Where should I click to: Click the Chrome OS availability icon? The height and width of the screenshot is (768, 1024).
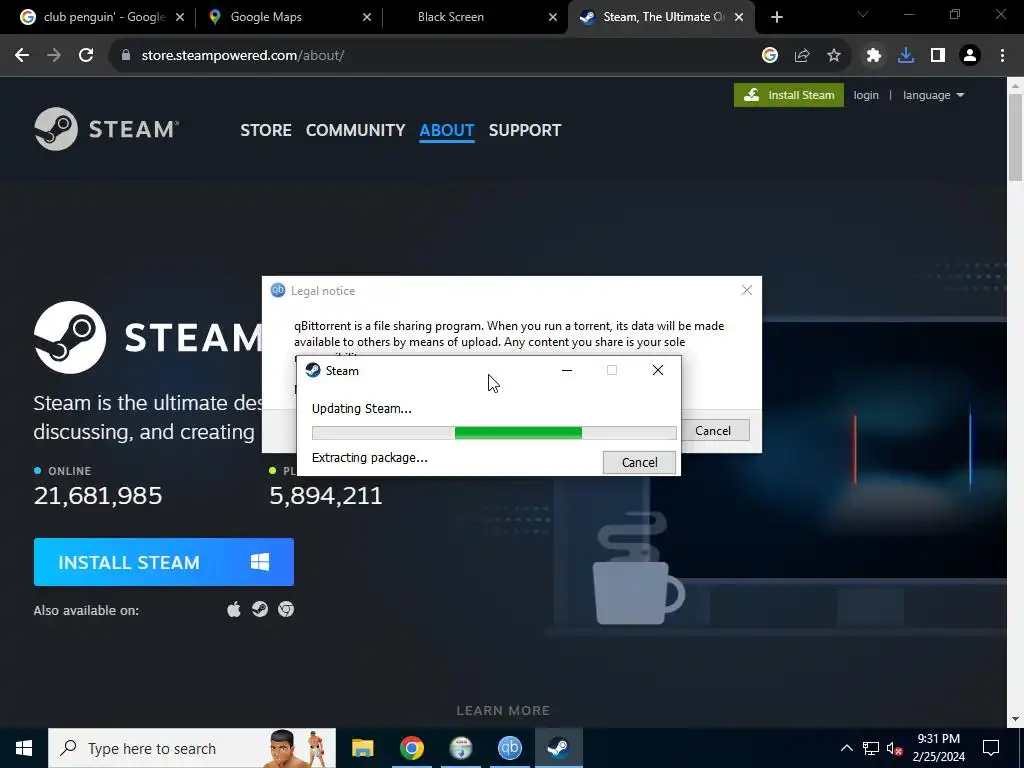286,609
